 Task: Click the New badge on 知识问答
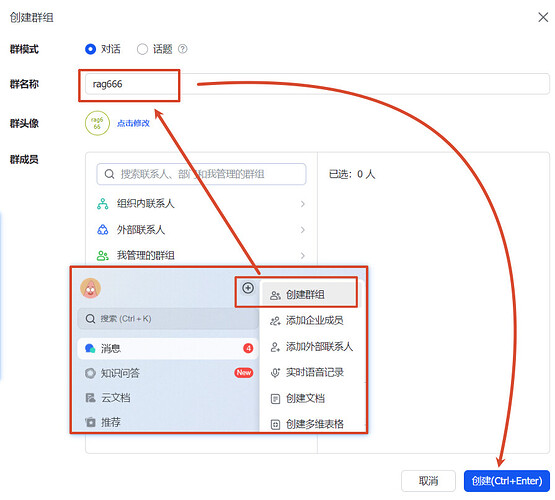tap(244, 373)
